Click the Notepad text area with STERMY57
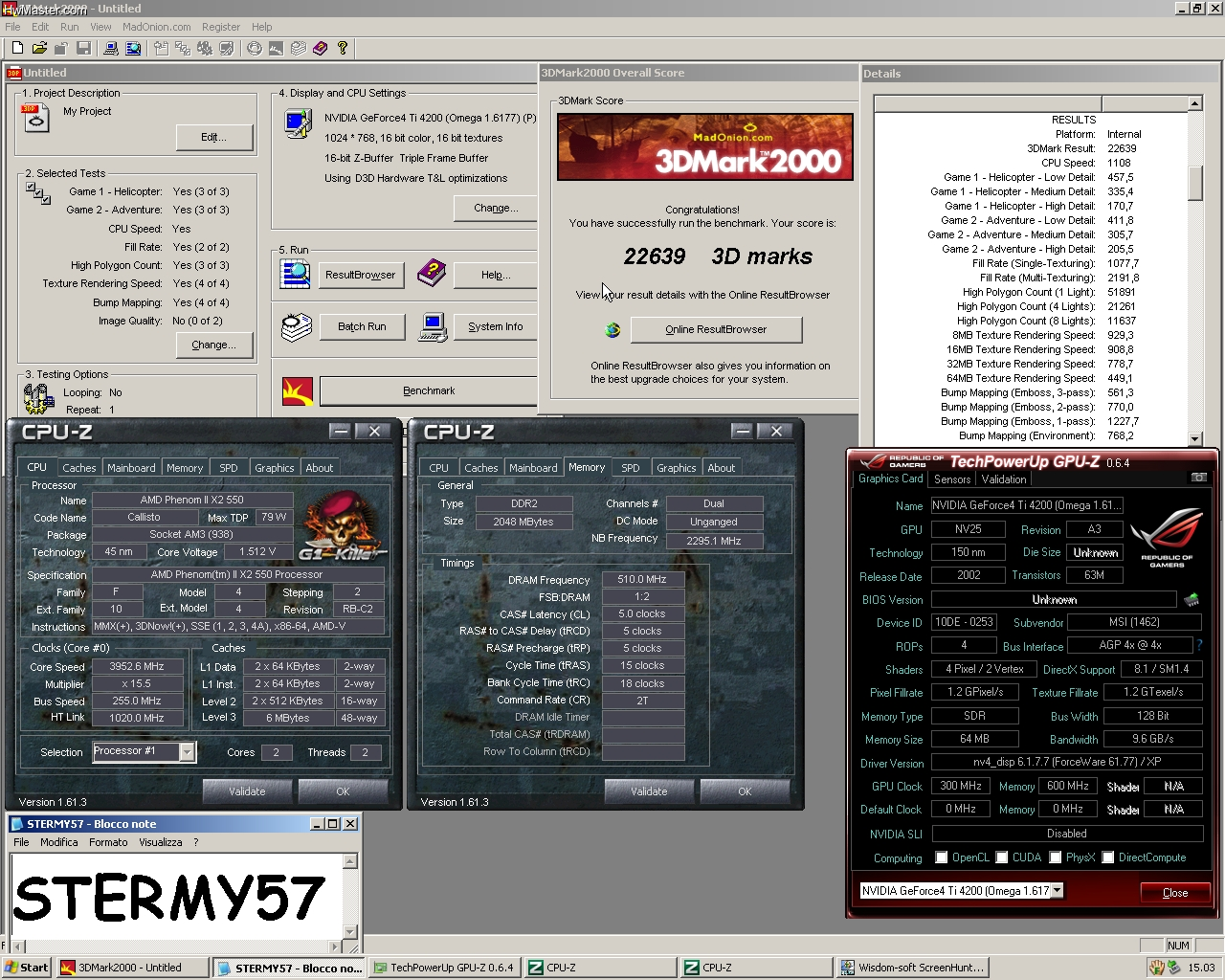Screen dimensions: 1225x980 click(176, 898)
